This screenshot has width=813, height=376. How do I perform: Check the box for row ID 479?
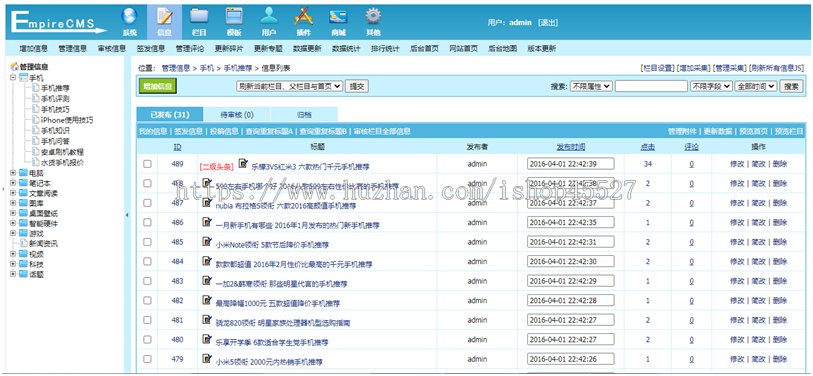click(x=147, y=359)
